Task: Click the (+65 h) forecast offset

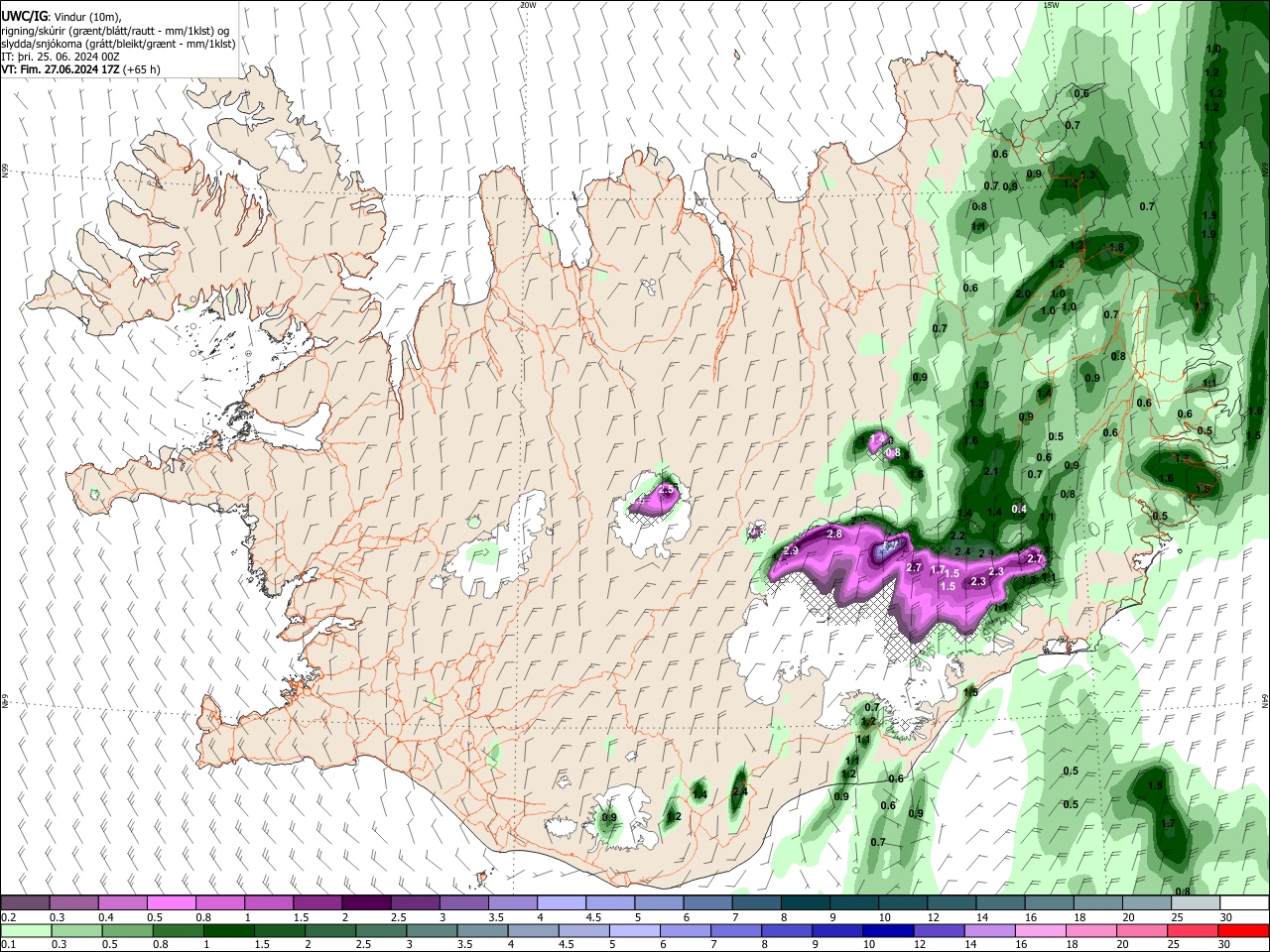Action: pos(143,69)
